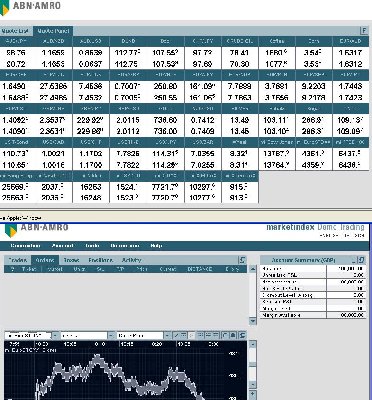Open the chart interval dropdown
This screenshot has height=400, width=372.
111,335
